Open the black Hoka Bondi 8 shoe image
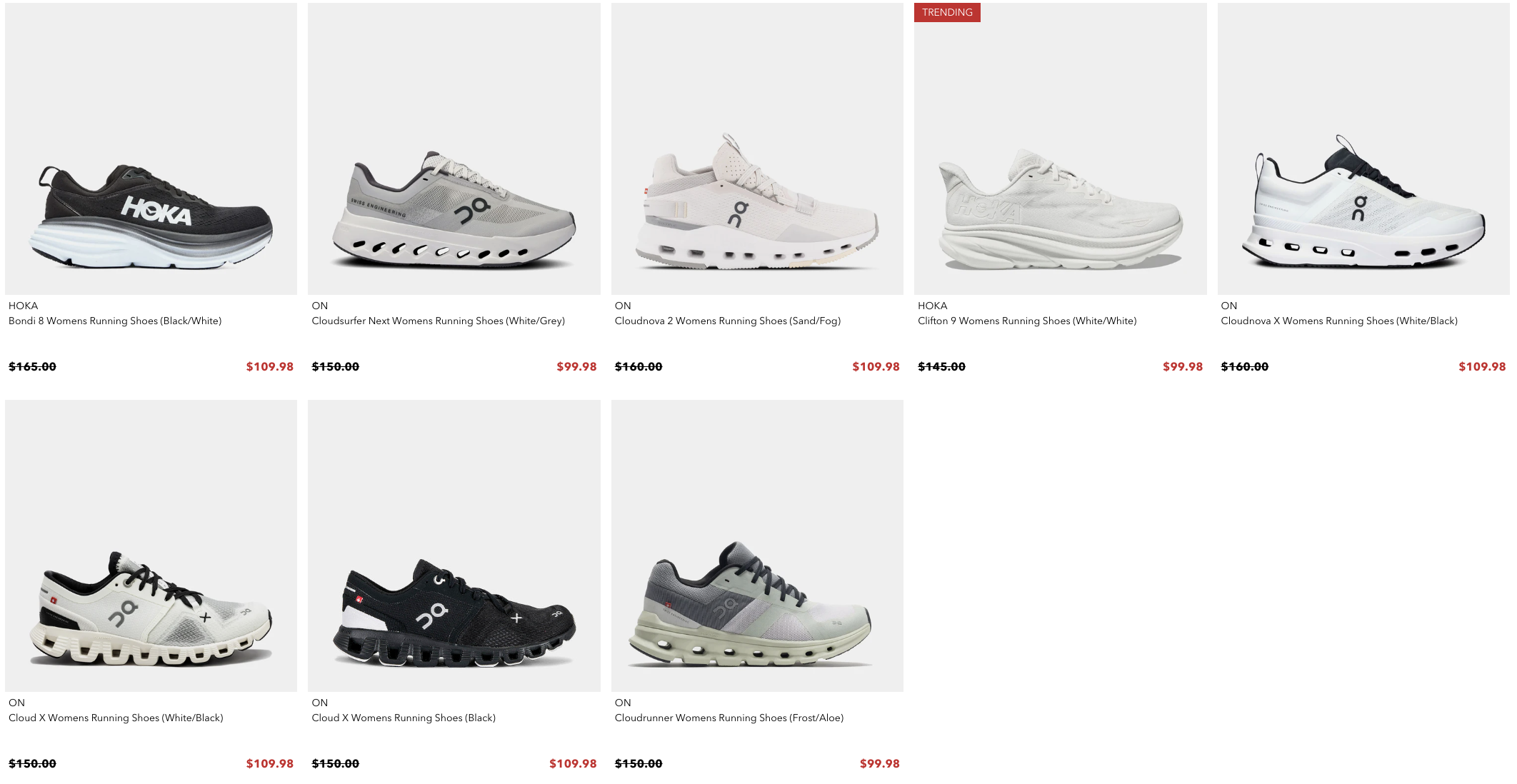The image size is (1517, 784). click(x=151, y=149)
